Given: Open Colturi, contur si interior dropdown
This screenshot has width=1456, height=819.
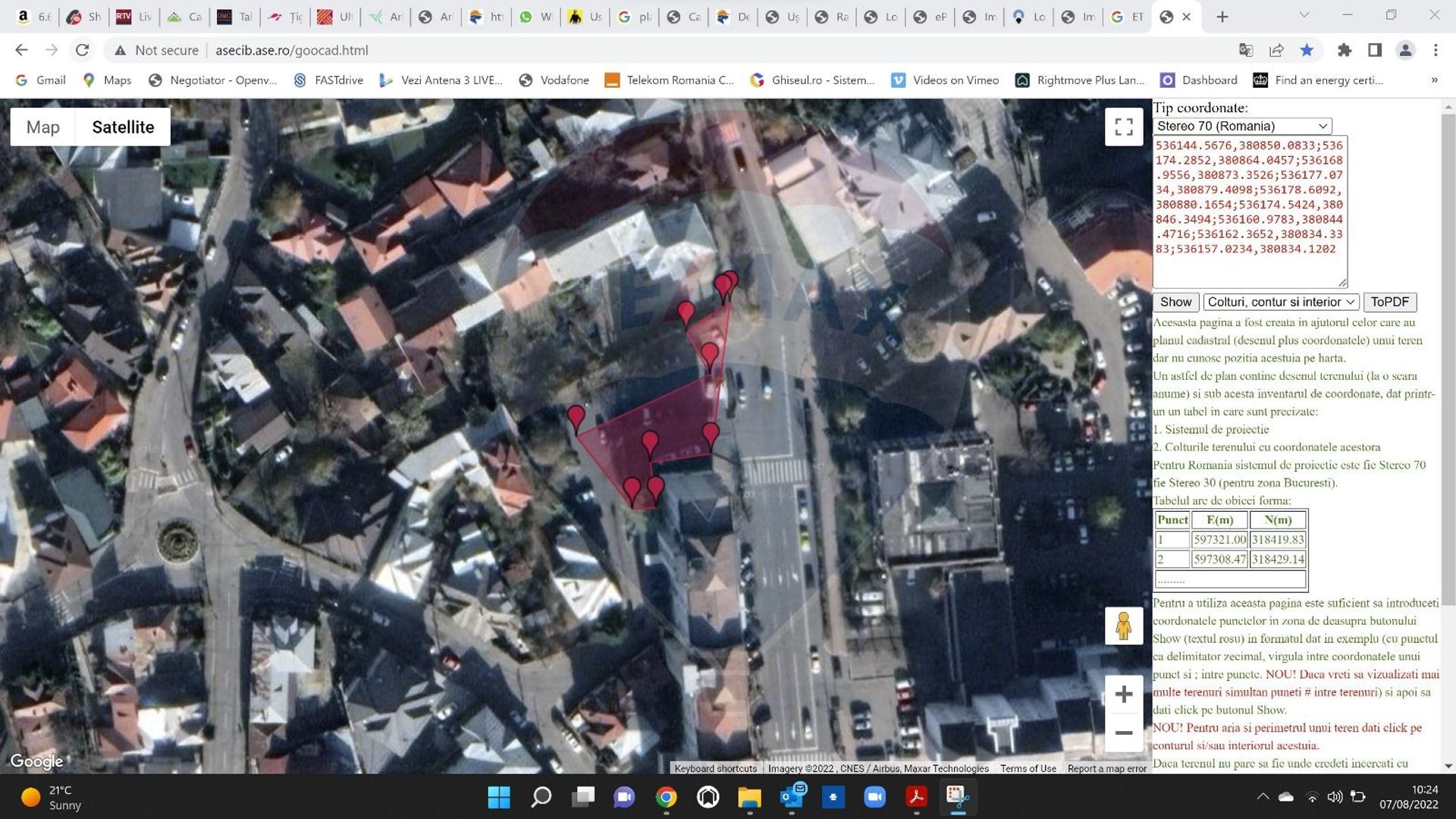Looking at the screenshot, I should pyautogui.click(x=1280, y=302).
